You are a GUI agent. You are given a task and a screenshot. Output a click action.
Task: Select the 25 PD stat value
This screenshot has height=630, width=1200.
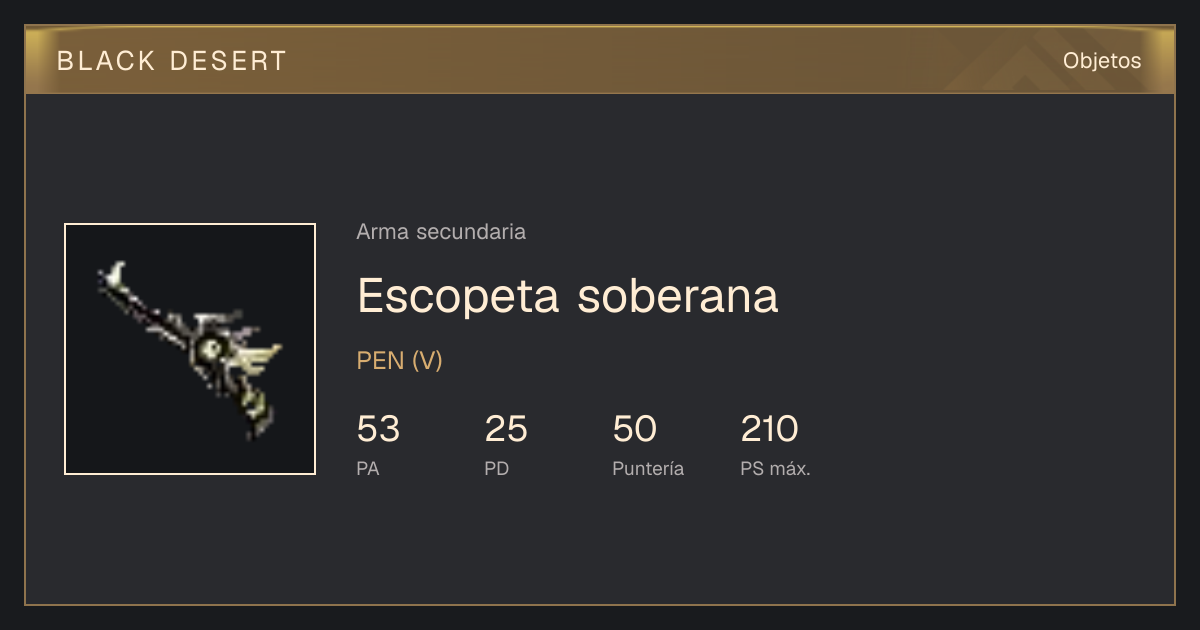pyautogui.click(x=506, y=429)
